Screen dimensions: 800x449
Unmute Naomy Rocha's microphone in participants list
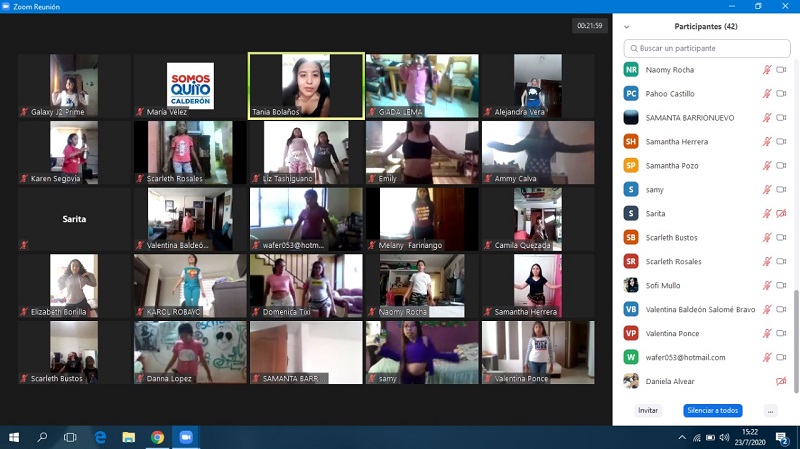pyautogui.click(x=767, y=70)
